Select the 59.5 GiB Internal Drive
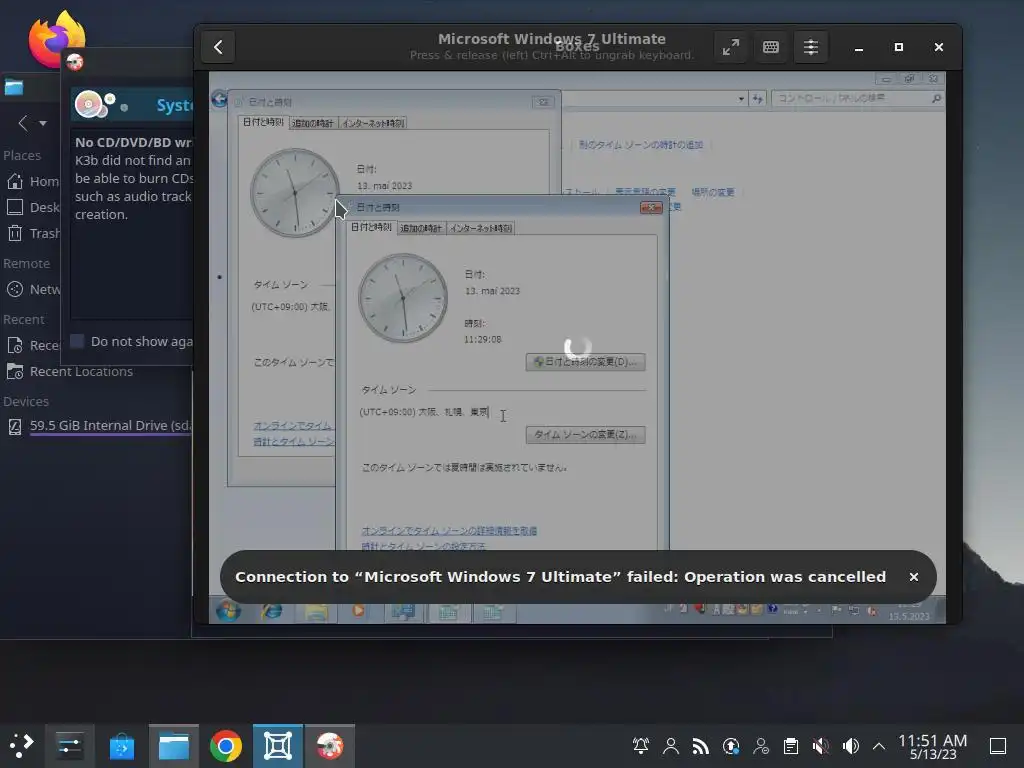Viewport: 1024px width, 768px height. point(99,426)
